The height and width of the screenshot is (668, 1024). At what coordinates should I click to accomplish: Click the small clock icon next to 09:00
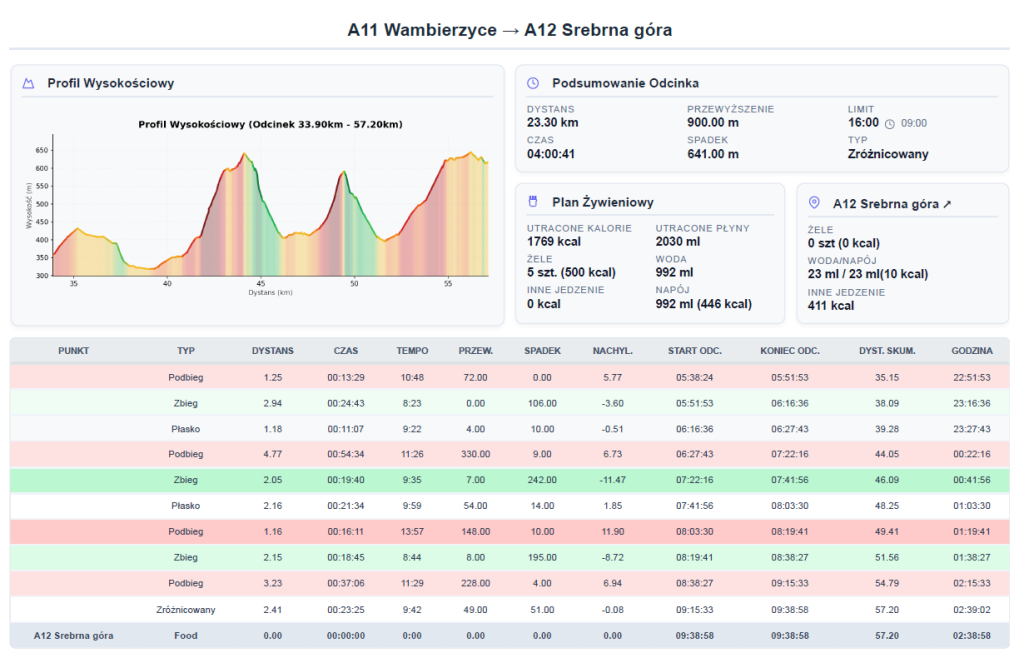click(x=889, y=124)
